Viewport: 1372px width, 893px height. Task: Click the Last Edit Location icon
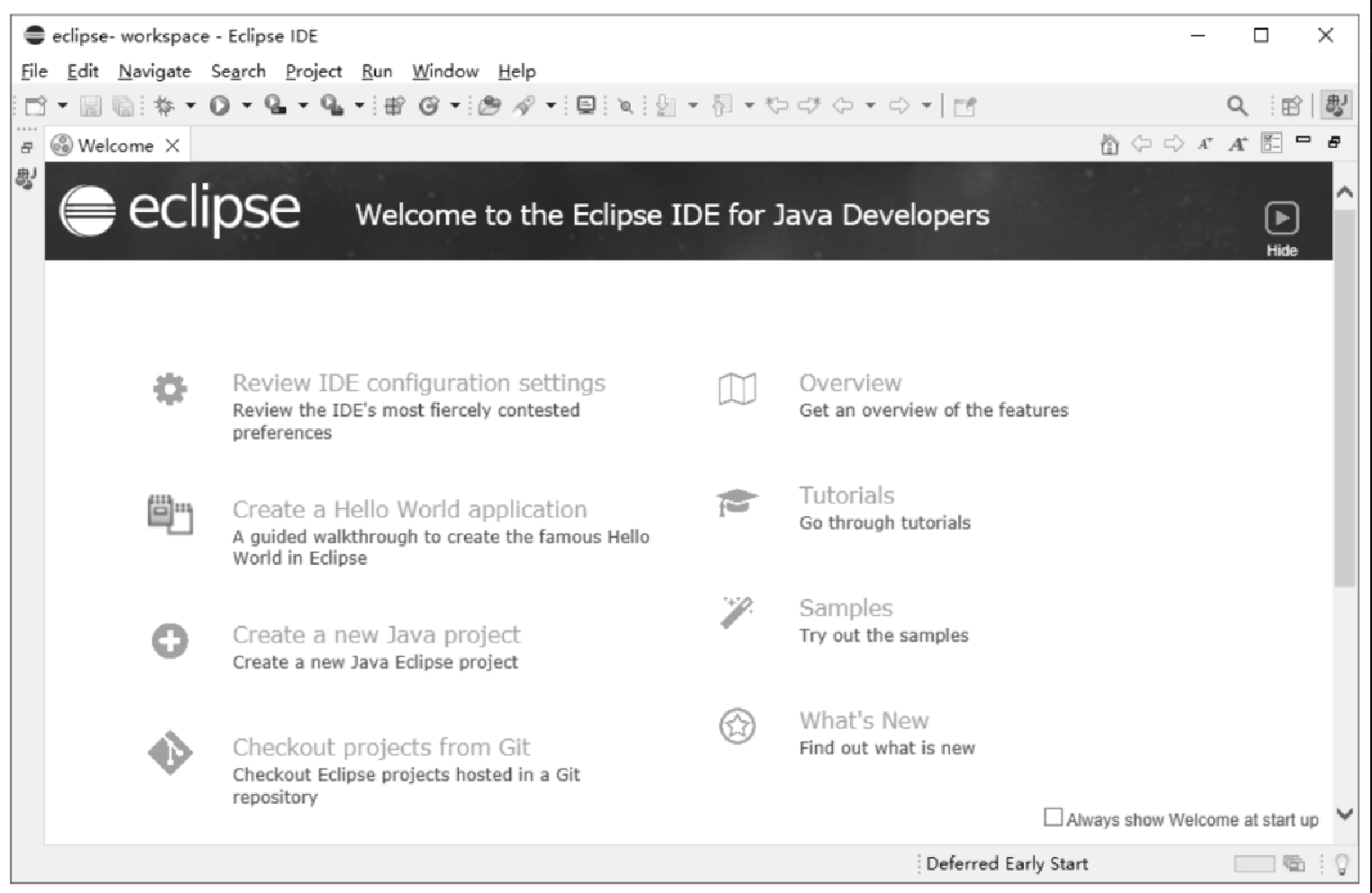click(x=777, y=106)
